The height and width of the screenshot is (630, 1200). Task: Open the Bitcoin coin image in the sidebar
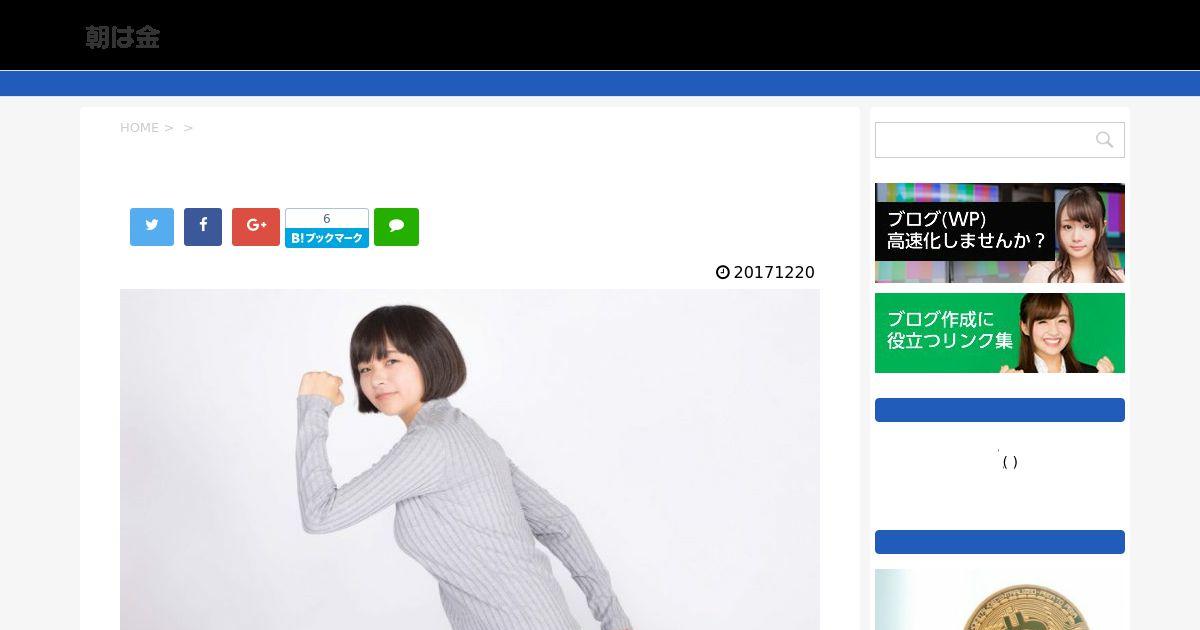coord(1000,600)
